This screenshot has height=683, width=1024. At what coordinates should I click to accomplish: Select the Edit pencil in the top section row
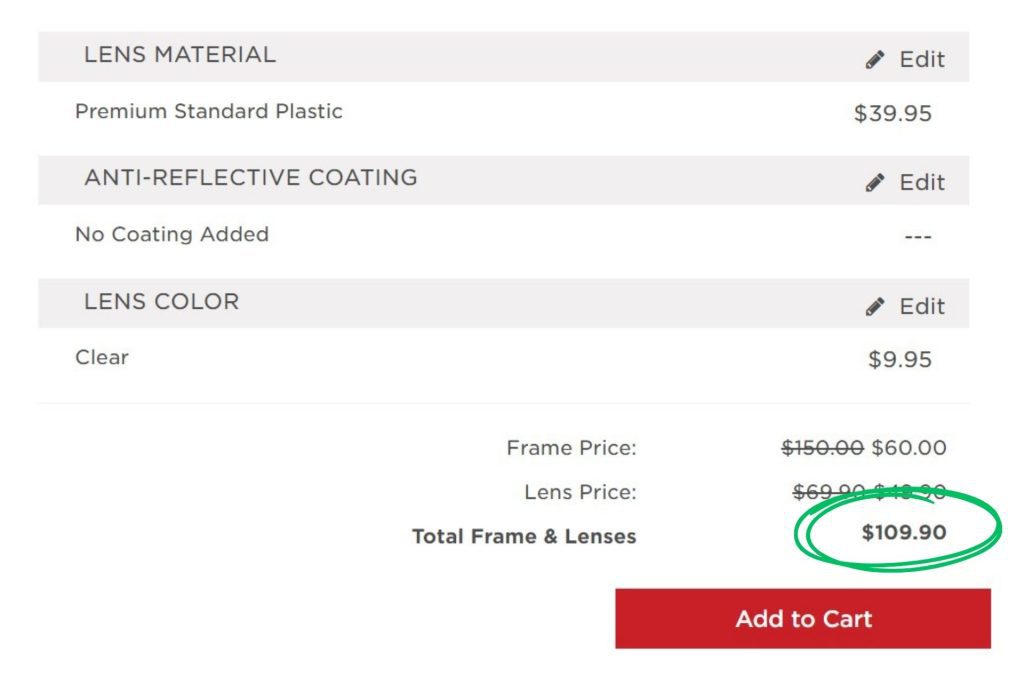click(877, 58)
